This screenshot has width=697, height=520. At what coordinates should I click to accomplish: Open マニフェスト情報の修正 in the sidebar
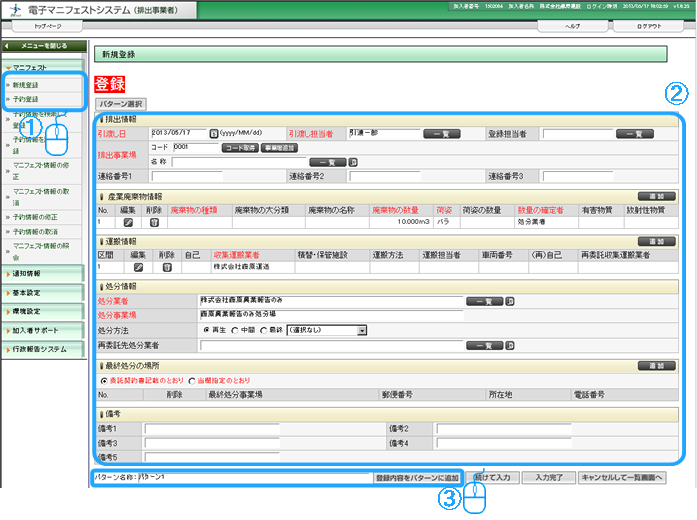click(x=41, y=171)
